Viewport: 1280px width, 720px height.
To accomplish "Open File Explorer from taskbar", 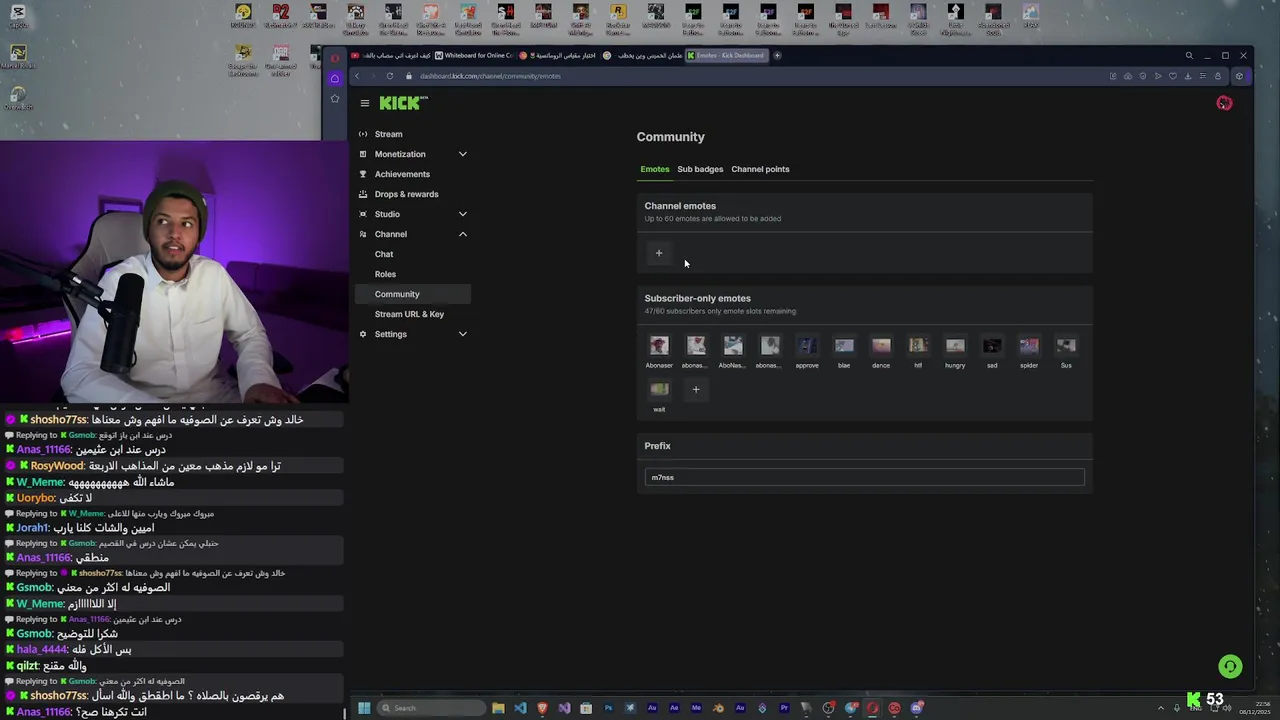I will click(x=498, y=708).
